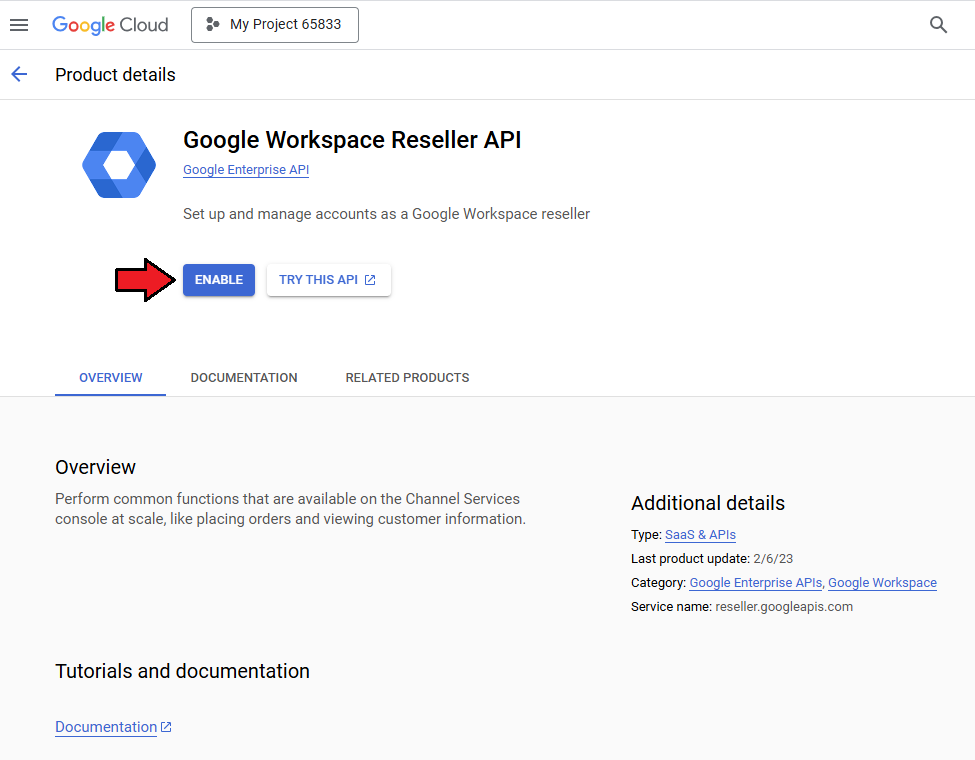Open the hamburger navigation menu
The width and height of the screenshot is (975, 760).
click(x=19, y=25)
